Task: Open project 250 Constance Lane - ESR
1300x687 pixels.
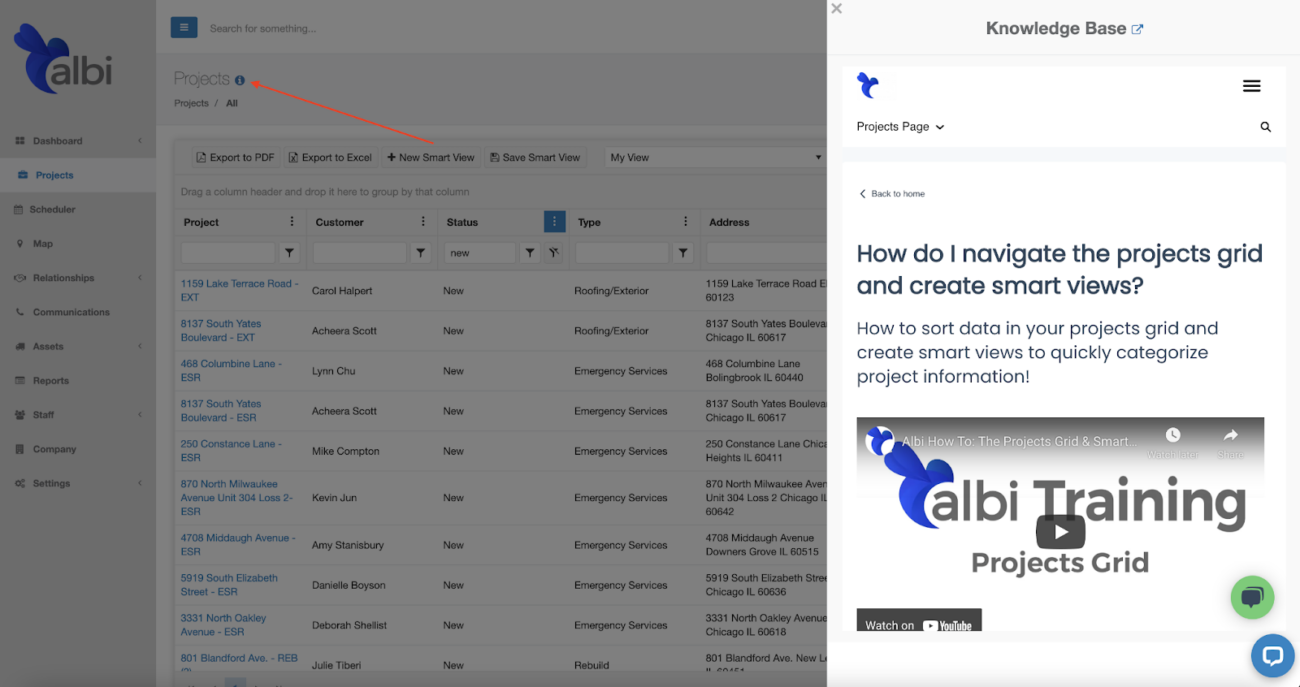Action: pyautogui.click(x=231, y=450)
